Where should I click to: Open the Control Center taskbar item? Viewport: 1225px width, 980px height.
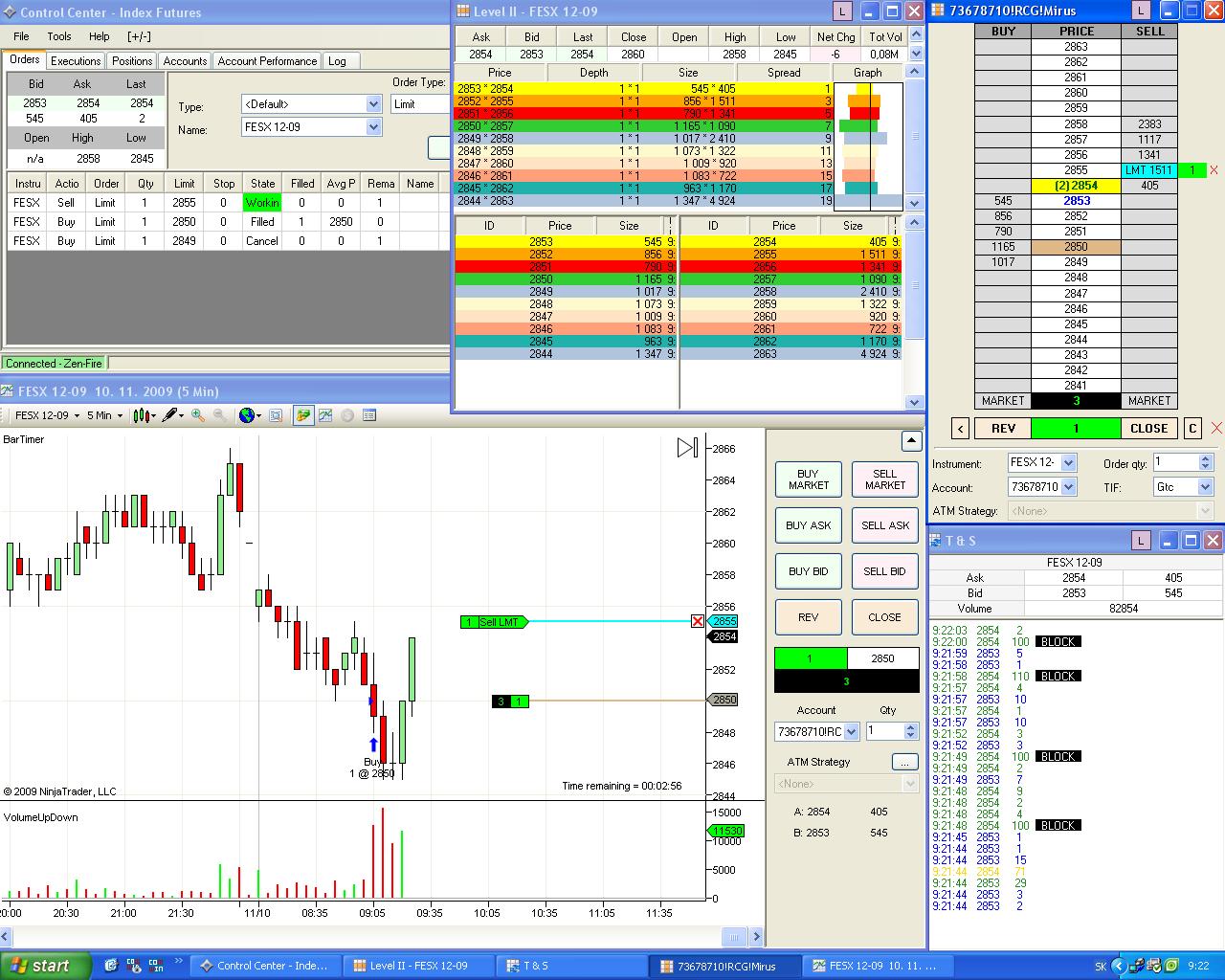tap(263, 966)
